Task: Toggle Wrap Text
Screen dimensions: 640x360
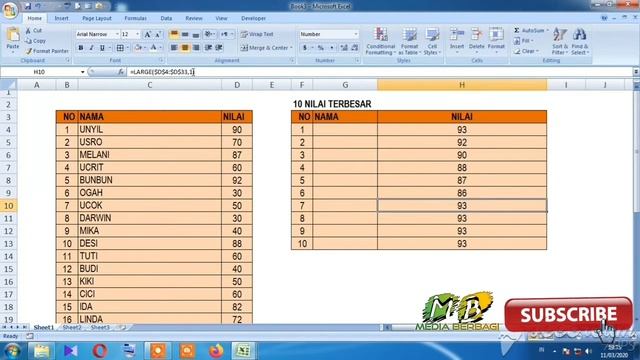Action: click(257, 34)
